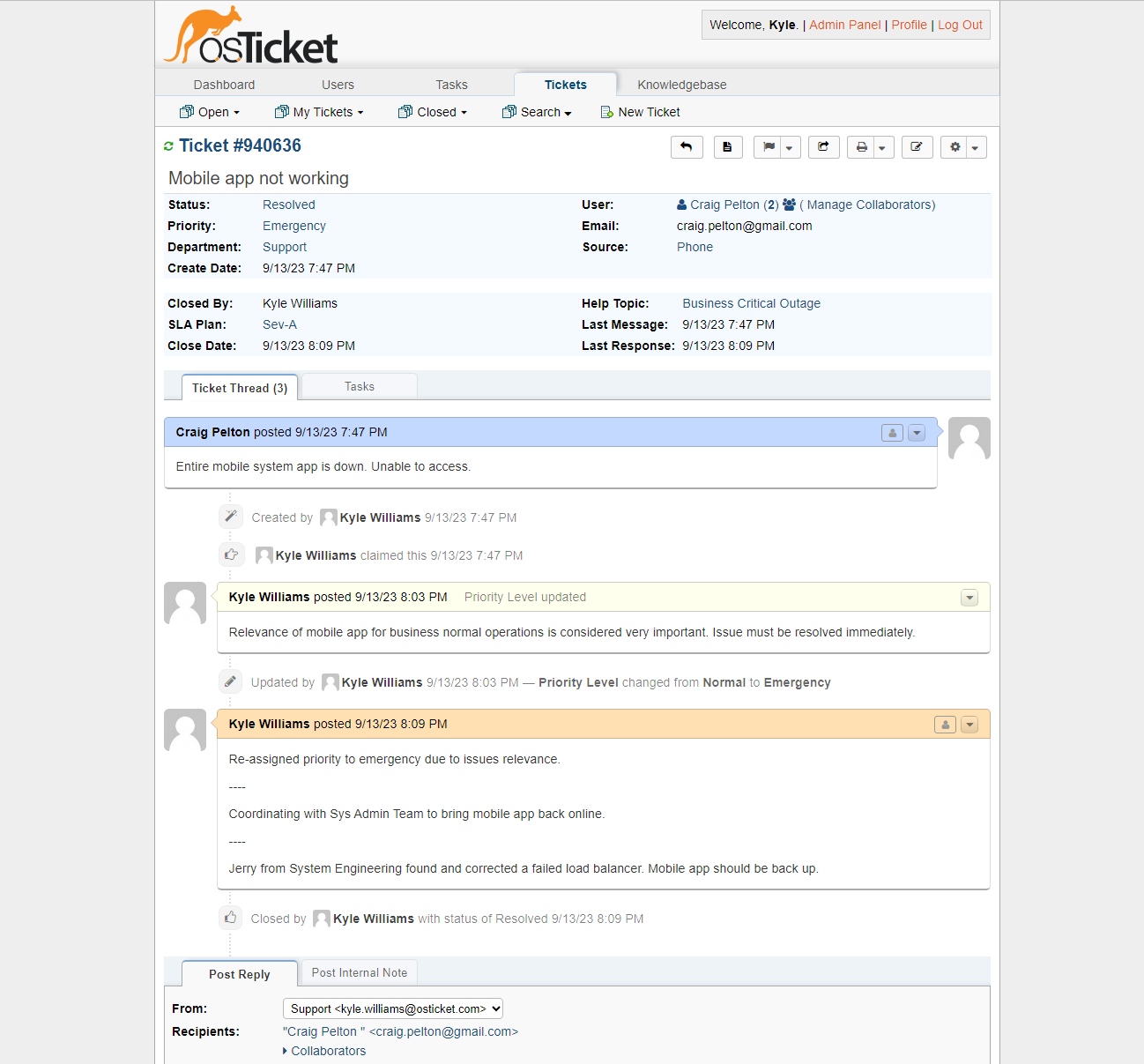Click the refresh icon next to Ticket #940636
The height and width of the screenshot is (1064, 1144).
click(x=168, y=145)
